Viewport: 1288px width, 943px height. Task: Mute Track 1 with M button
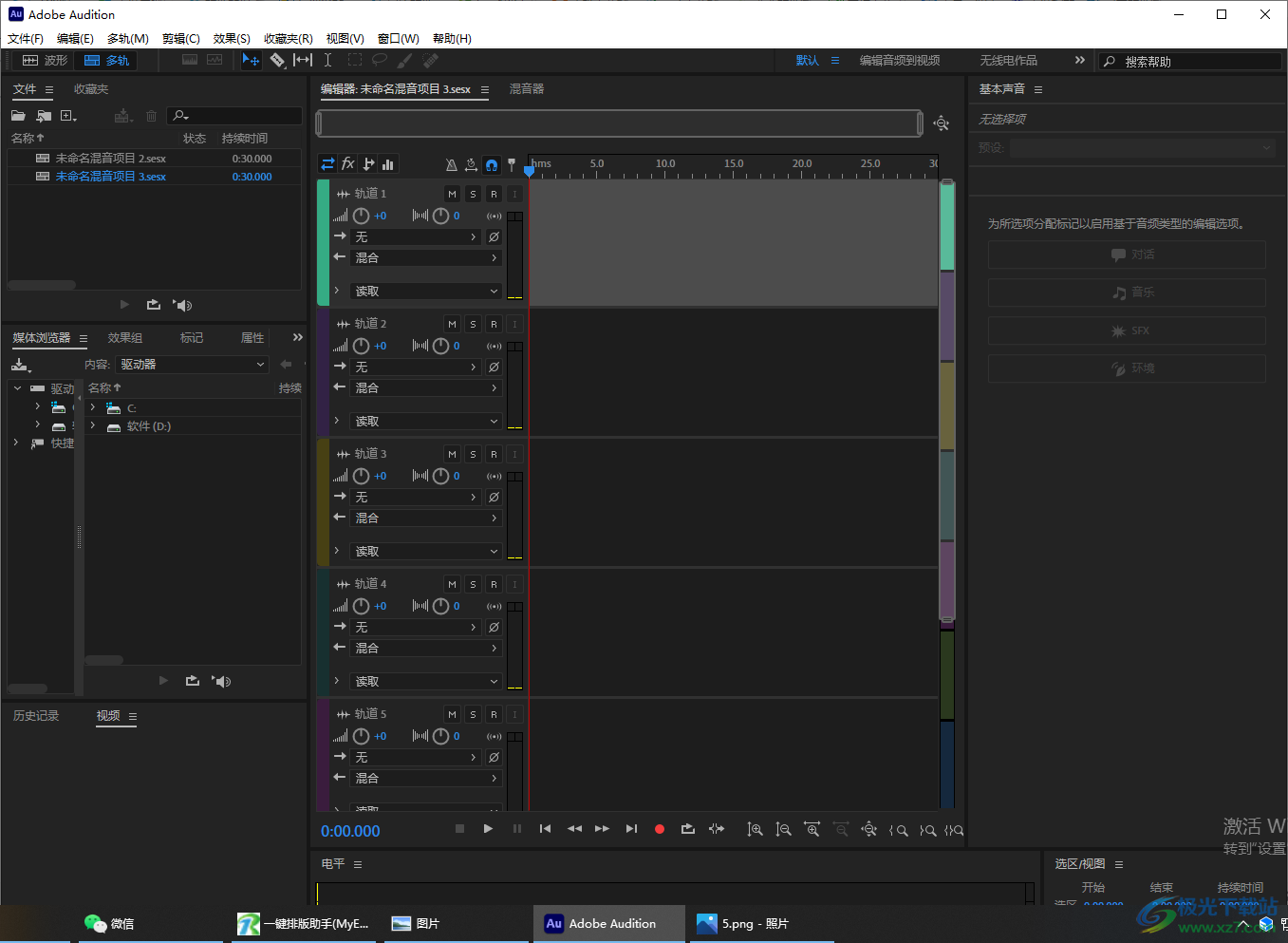[x=452, y=194]
